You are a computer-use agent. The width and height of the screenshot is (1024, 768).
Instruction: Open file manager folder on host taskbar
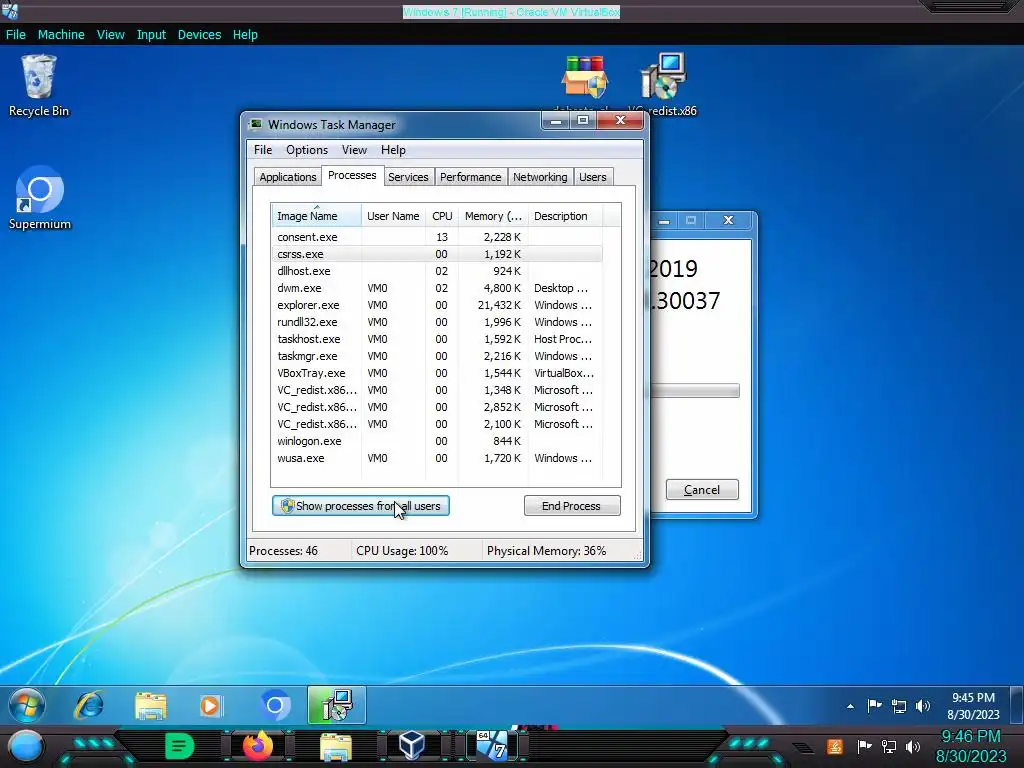(x=336, y=747)
